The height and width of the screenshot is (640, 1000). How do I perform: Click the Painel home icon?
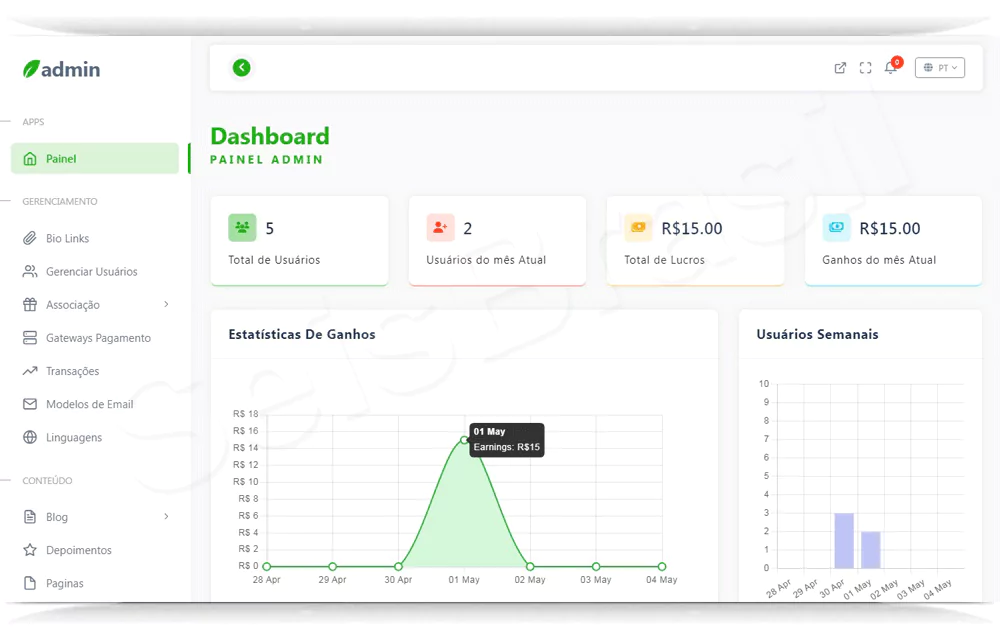click(30, 159)
